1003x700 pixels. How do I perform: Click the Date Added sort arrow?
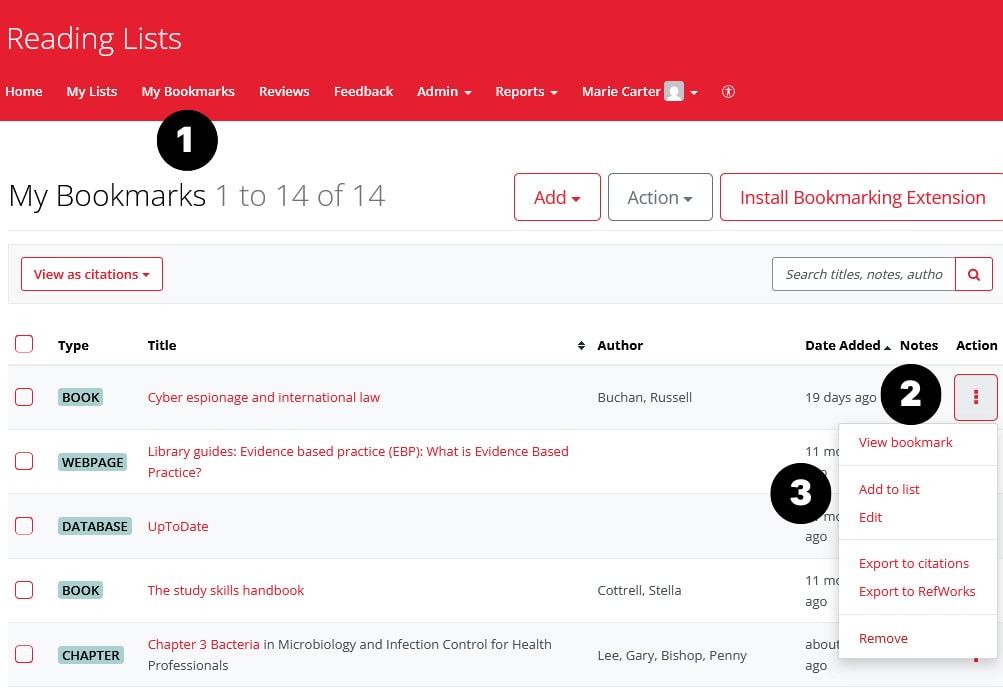[x=887, y=347]
